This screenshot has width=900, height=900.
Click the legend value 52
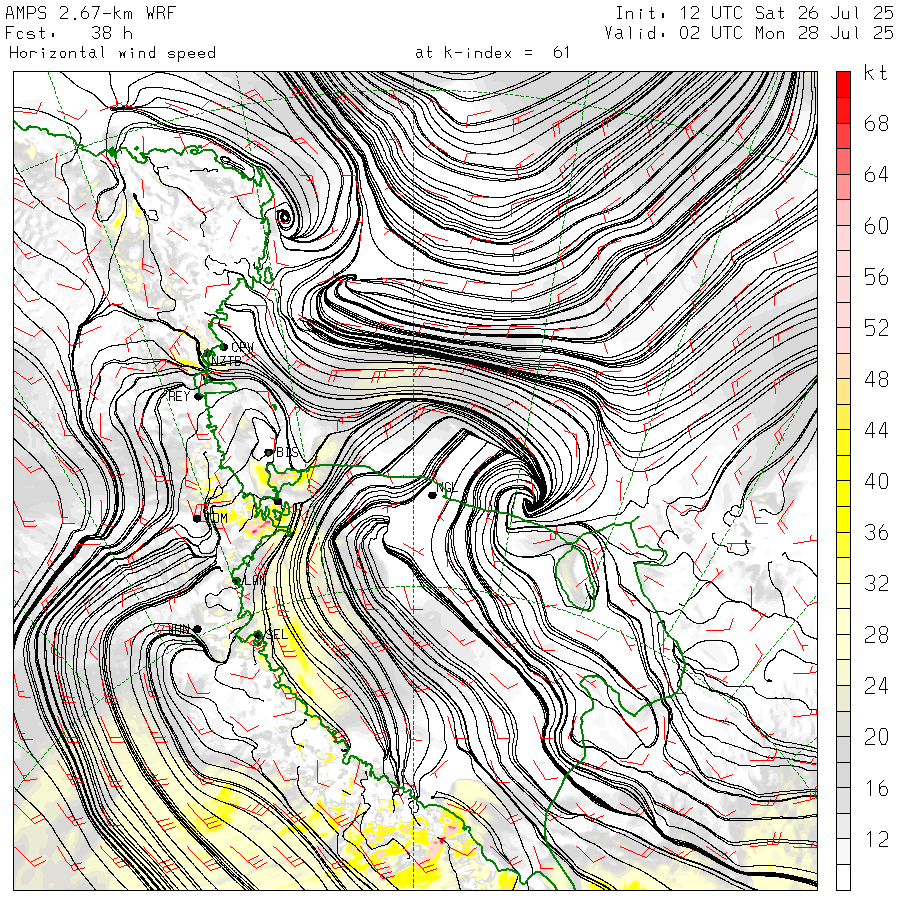(876, 328)
